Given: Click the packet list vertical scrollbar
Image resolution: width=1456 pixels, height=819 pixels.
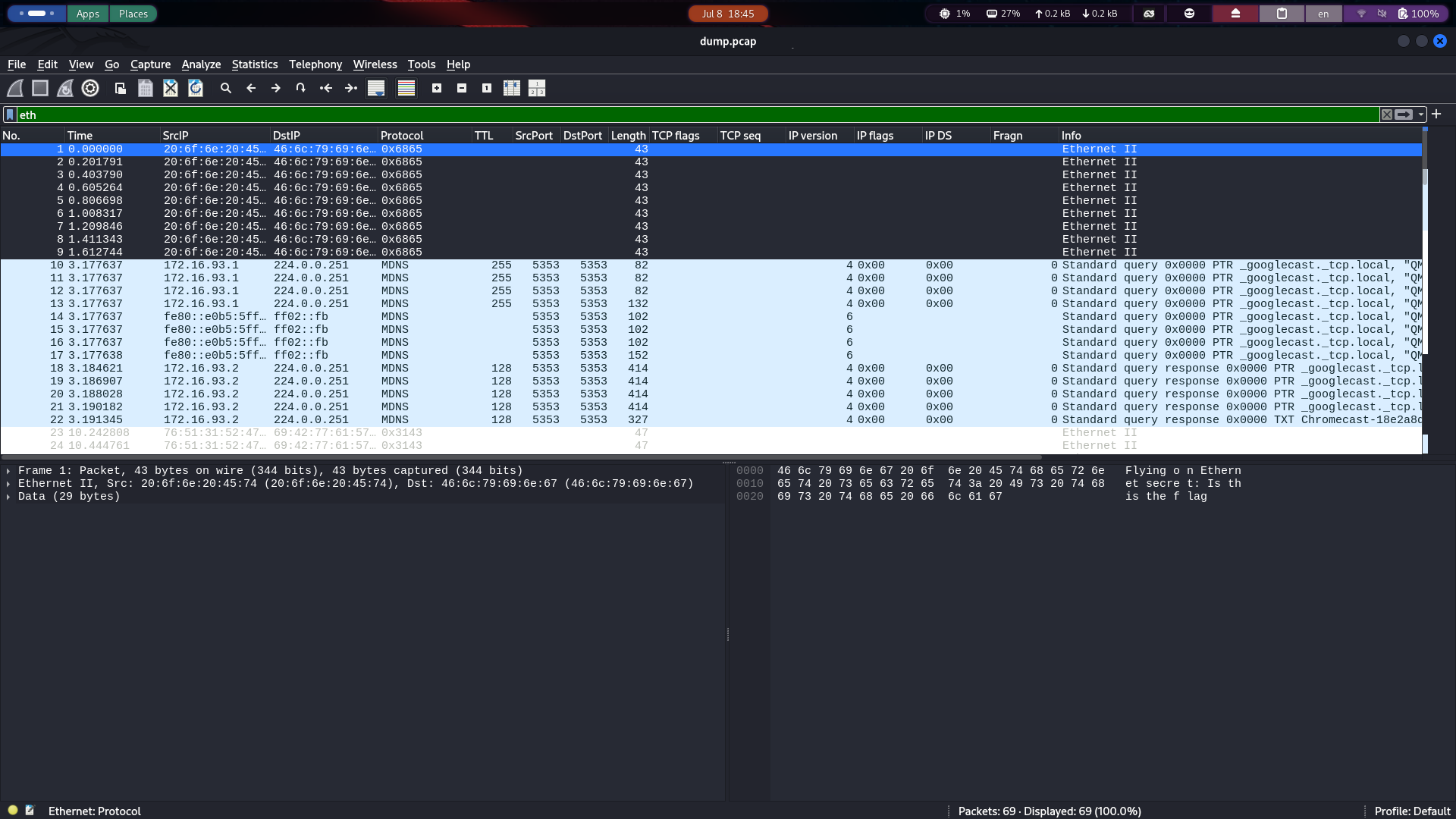Looking at the screenshot, I should (1425, 290).
